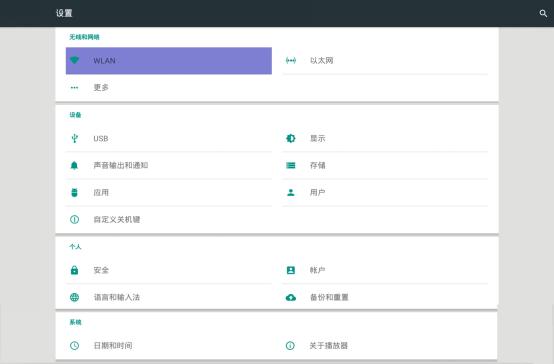Image resolution: width=554 pixels, height=364 pixels.
Task: Open WLAN settings entry
Action: 169,61
